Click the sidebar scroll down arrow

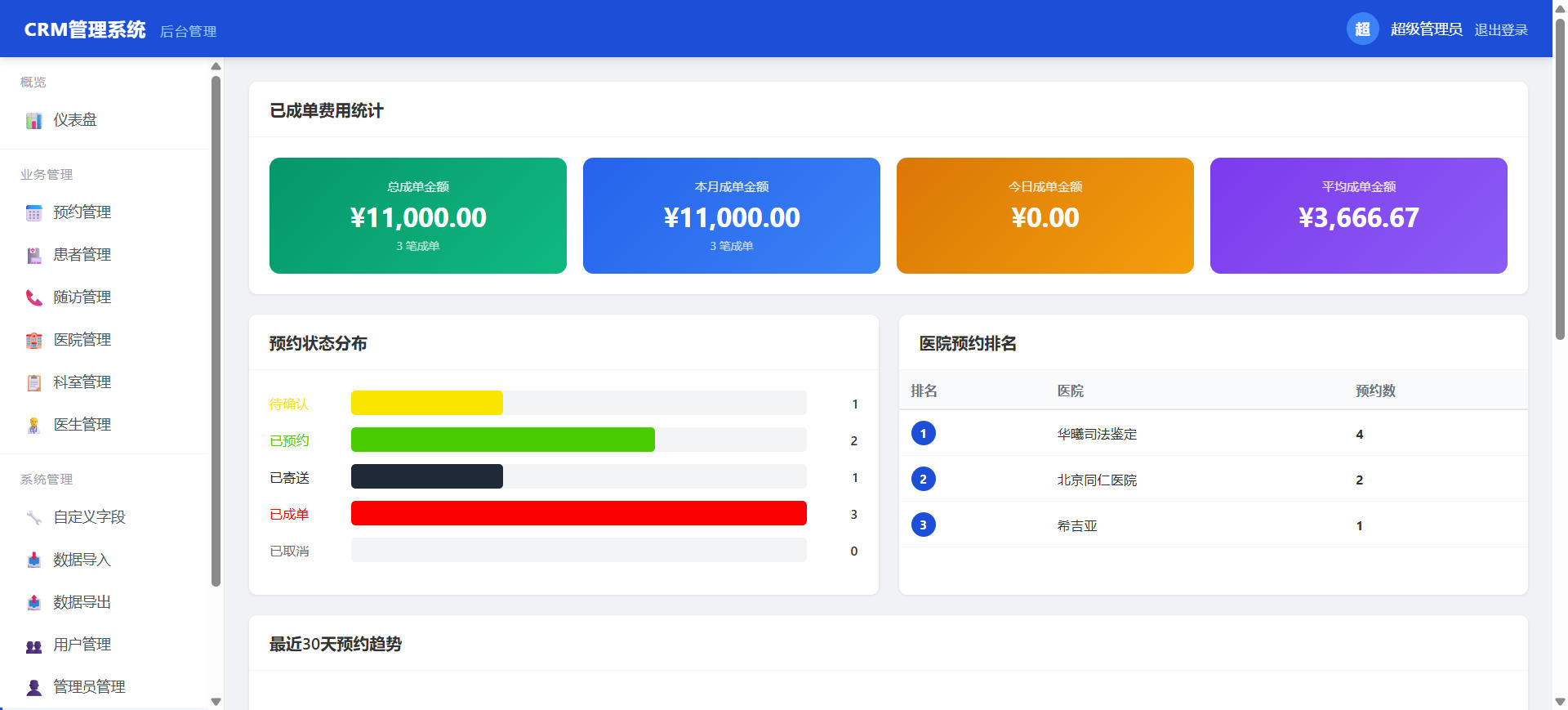[216, 701]
